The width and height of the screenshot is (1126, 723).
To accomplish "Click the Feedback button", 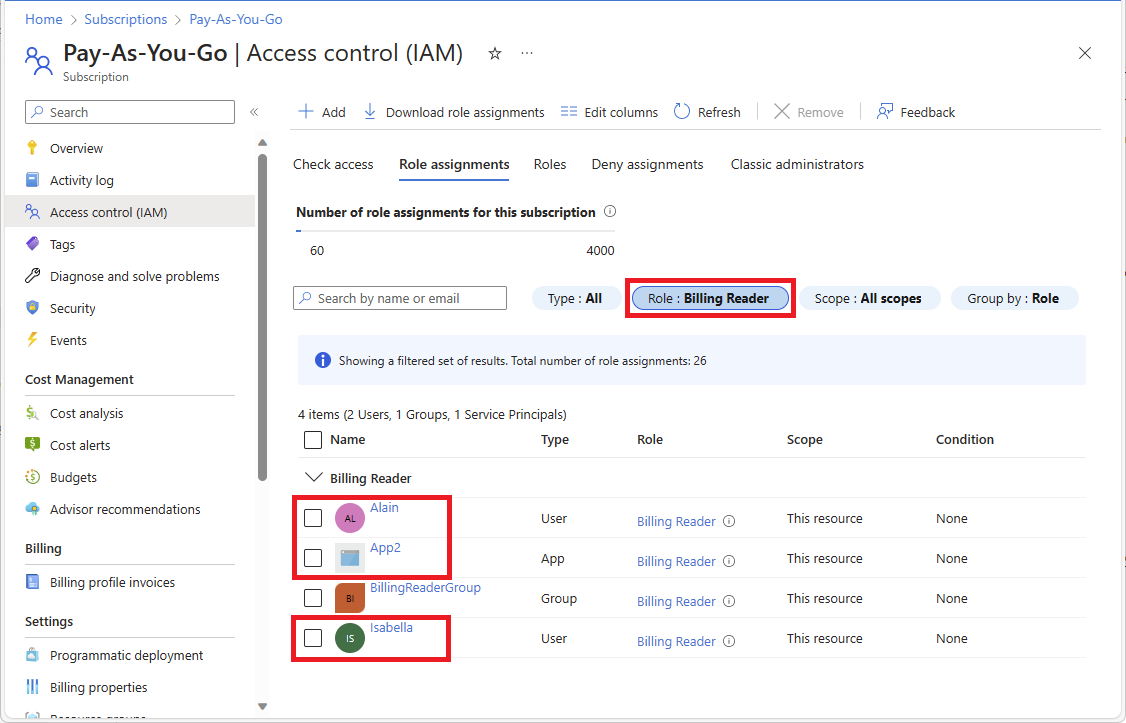I will 916,112.
